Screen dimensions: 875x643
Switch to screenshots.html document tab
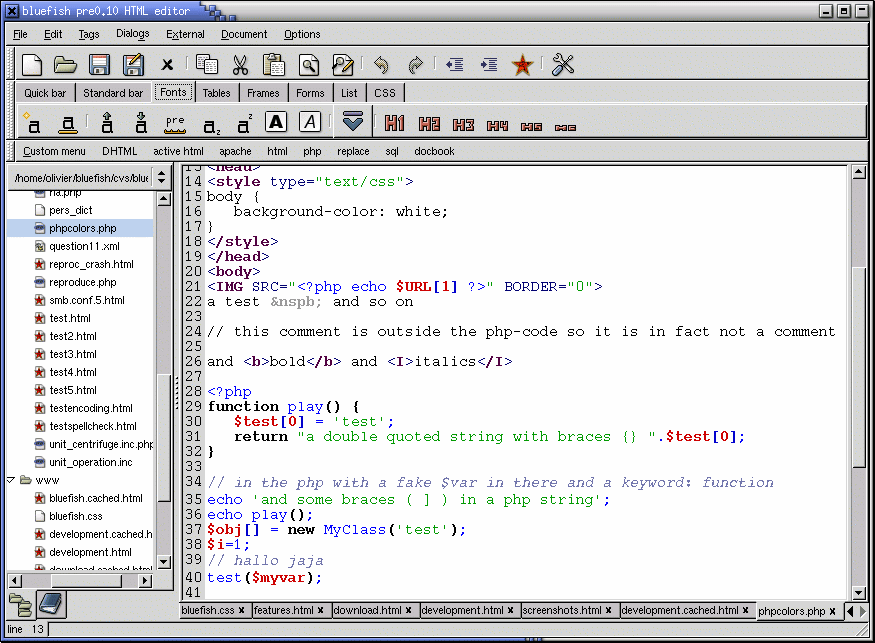[562, 611]
